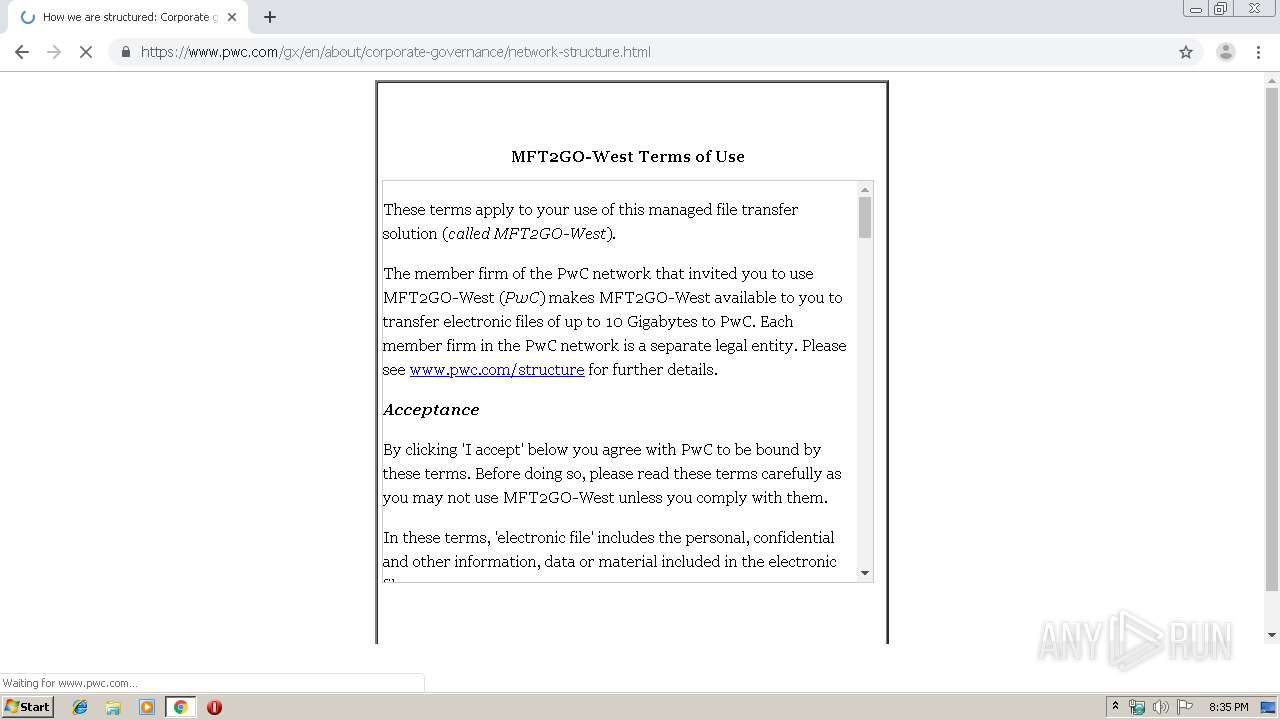The image size is (1280, 720).
Task: Click the page scrollbar up arrow
Action: pos(1272,80)
